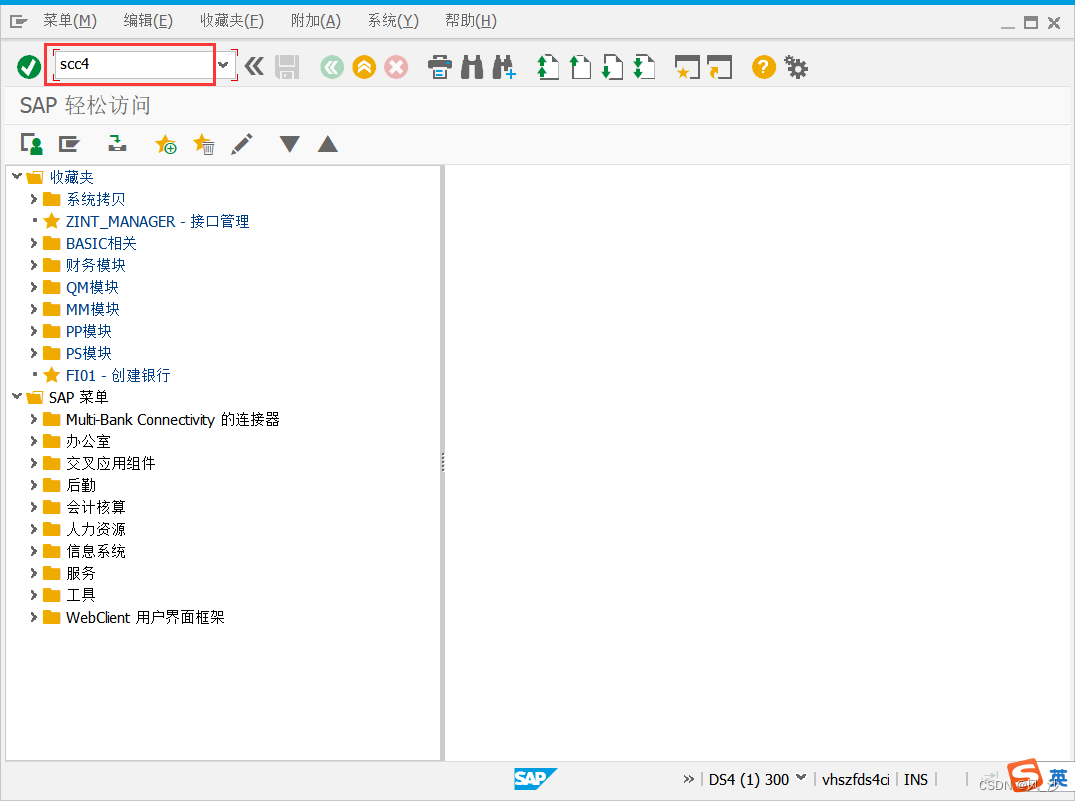Select the 后勤 folder
Image resolution: width=1075 pixels, height=801 pixels.
[81, 485]
